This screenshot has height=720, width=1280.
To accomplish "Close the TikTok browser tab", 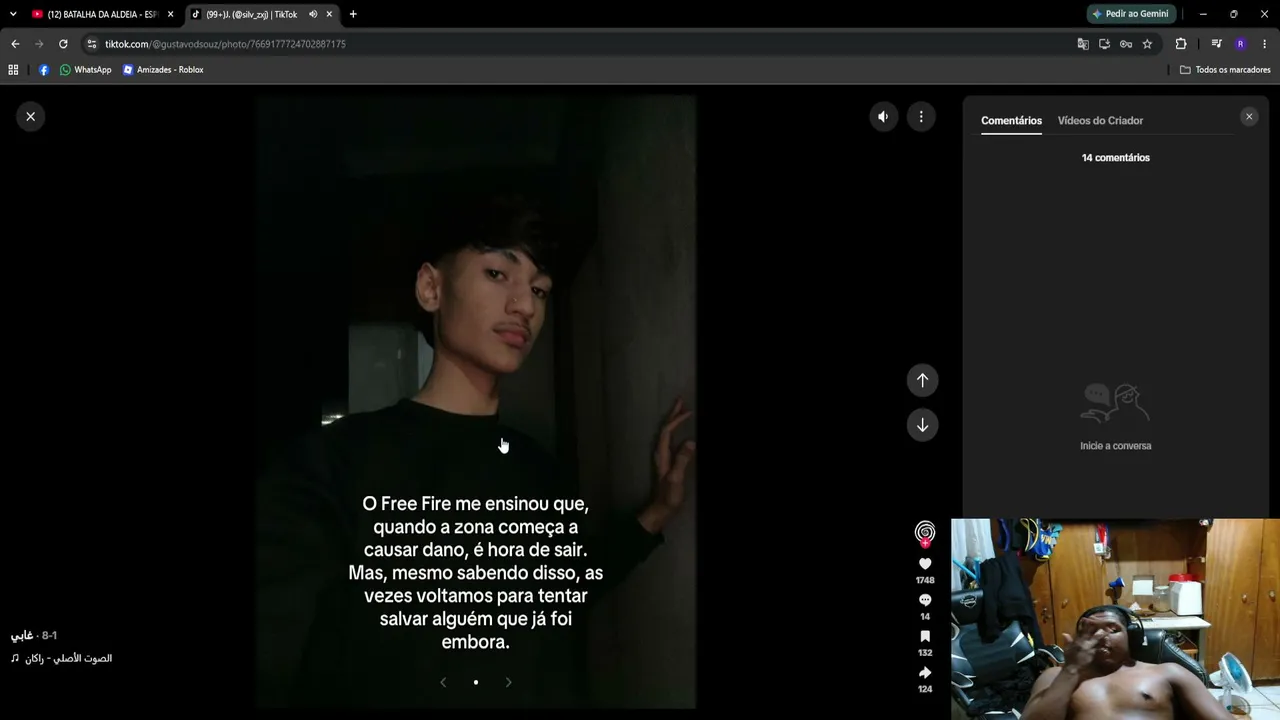I will [x=329, y=14].
